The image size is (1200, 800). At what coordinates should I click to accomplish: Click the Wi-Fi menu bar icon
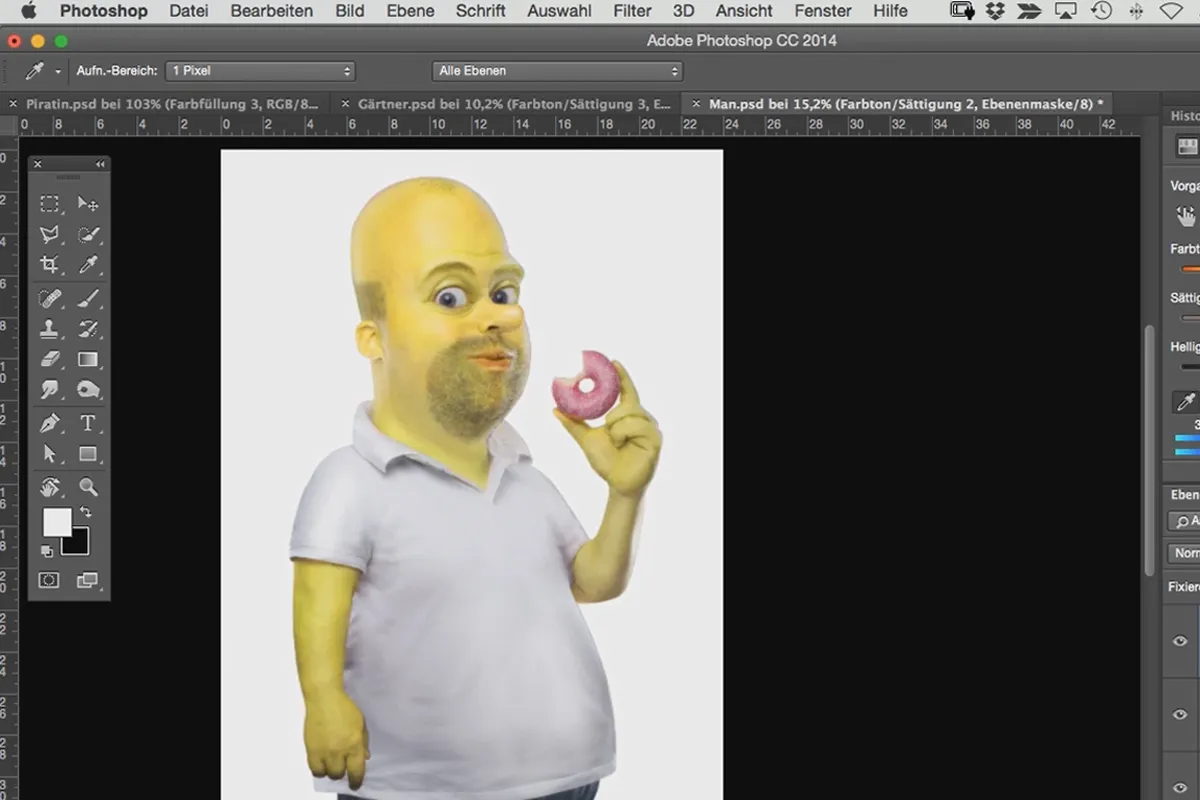point(1171,11)
